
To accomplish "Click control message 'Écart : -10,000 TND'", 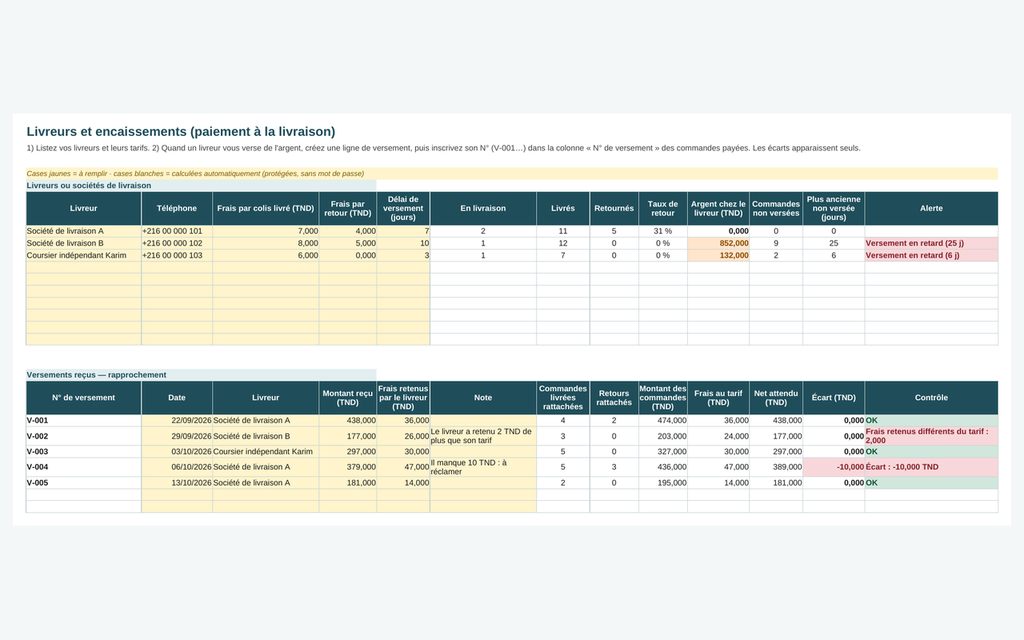I will (x=931, y=467).
